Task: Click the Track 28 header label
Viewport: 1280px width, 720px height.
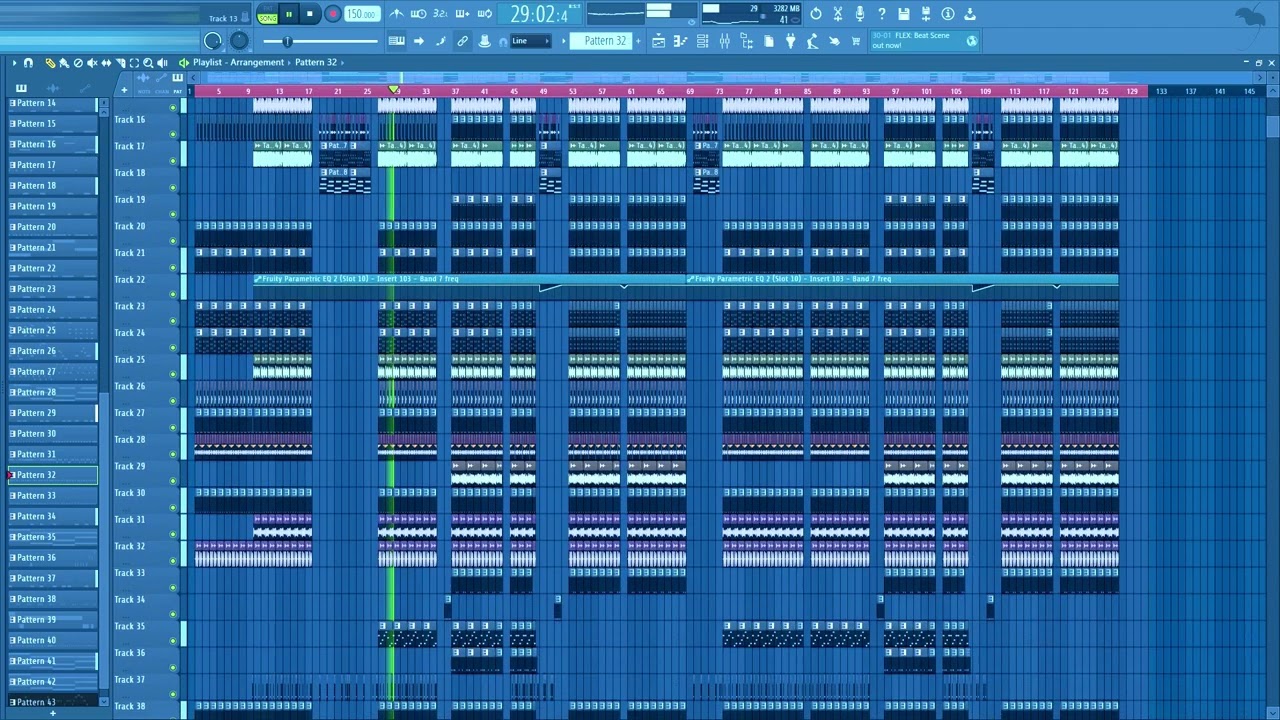Action: click(130, 439)
